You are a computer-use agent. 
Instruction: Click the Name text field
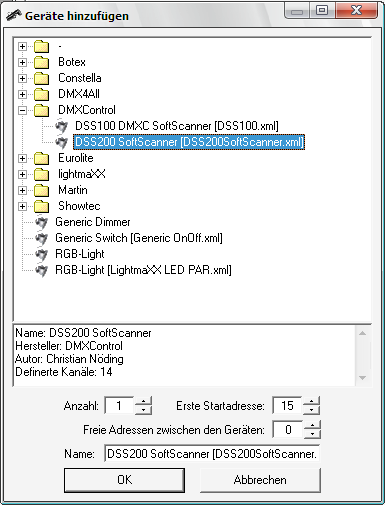pyautogui.click(x=212, y=454)
